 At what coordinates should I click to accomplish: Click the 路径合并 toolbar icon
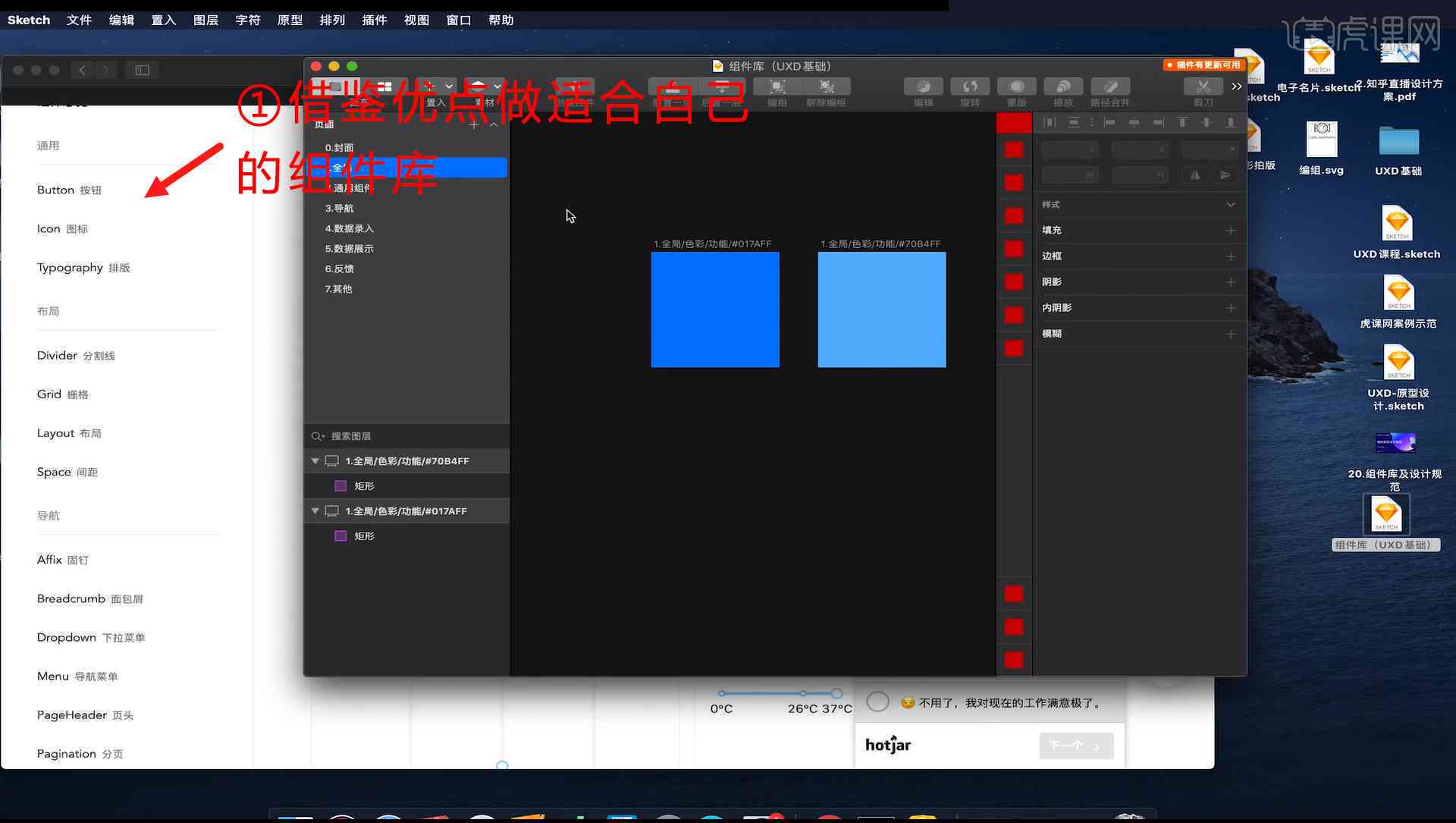point(1110,86)
